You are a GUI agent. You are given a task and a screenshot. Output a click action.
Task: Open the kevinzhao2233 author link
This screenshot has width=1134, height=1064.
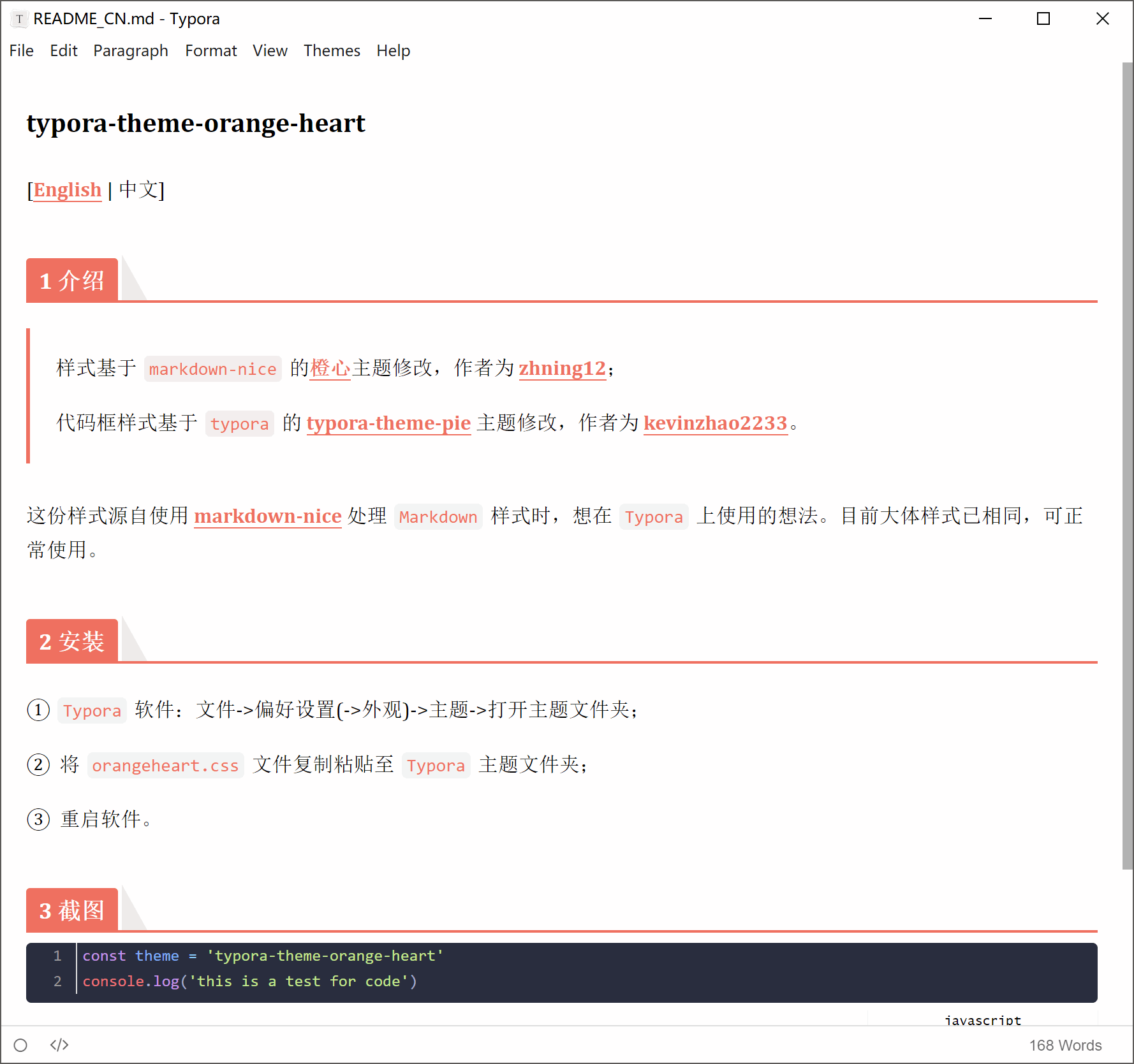(x=716, y=423)
